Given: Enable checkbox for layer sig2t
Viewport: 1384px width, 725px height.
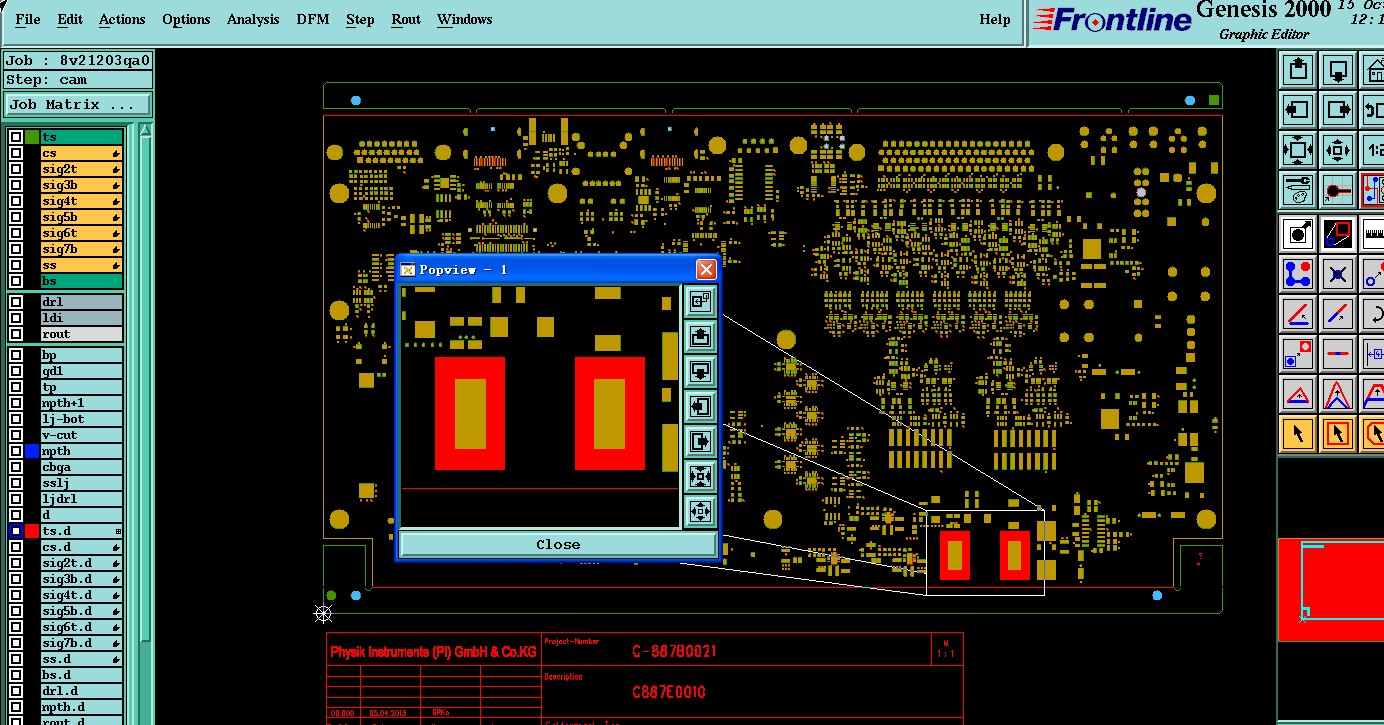Looking at the screenshot, I should (16, 169).
